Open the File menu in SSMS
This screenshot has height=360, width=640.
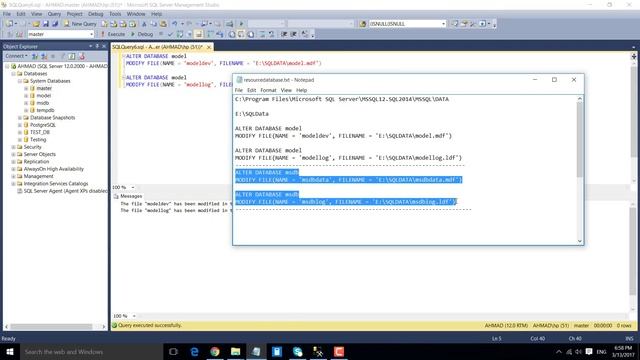pyautogui.click(x=7, y=14)
